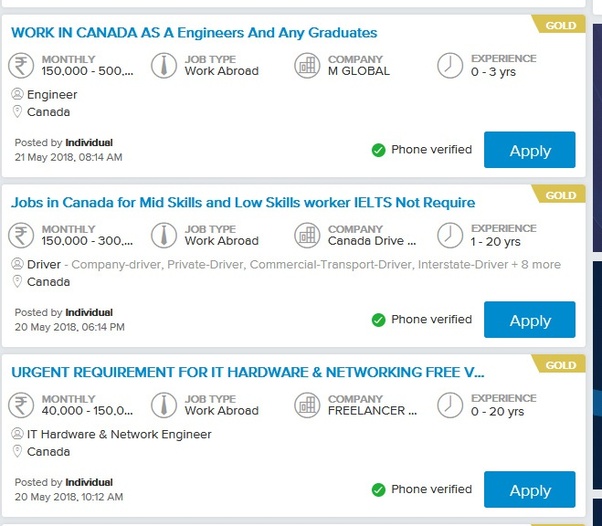Click green phone verified checkmark in Driver listing
Screen dimensions: 602x526
click(378, 320)
